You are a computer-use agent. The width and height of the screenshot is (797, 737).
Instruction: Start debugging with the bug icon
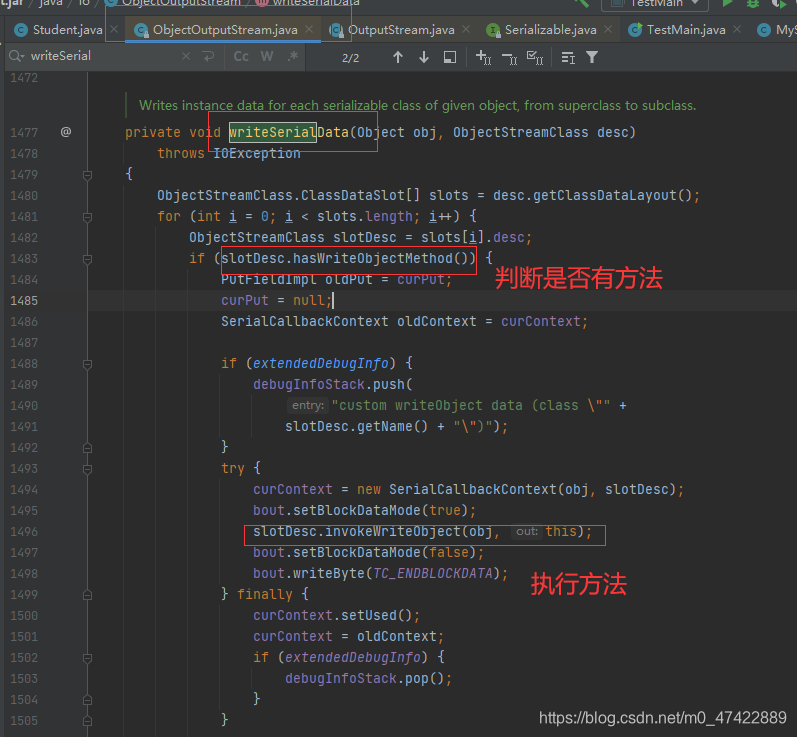pos(753,3)
